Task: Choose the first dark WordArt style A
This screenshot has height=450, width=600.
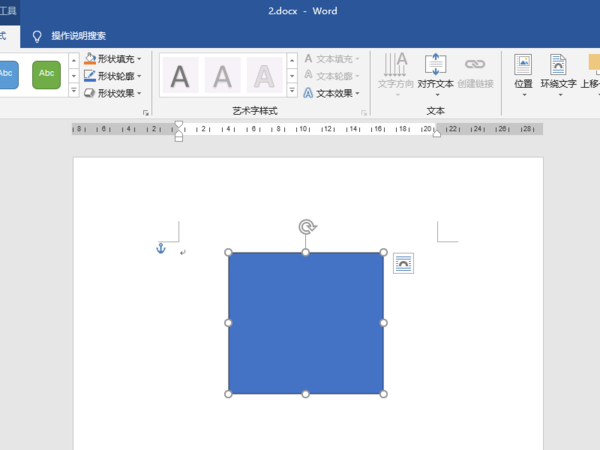Action: 180,75
